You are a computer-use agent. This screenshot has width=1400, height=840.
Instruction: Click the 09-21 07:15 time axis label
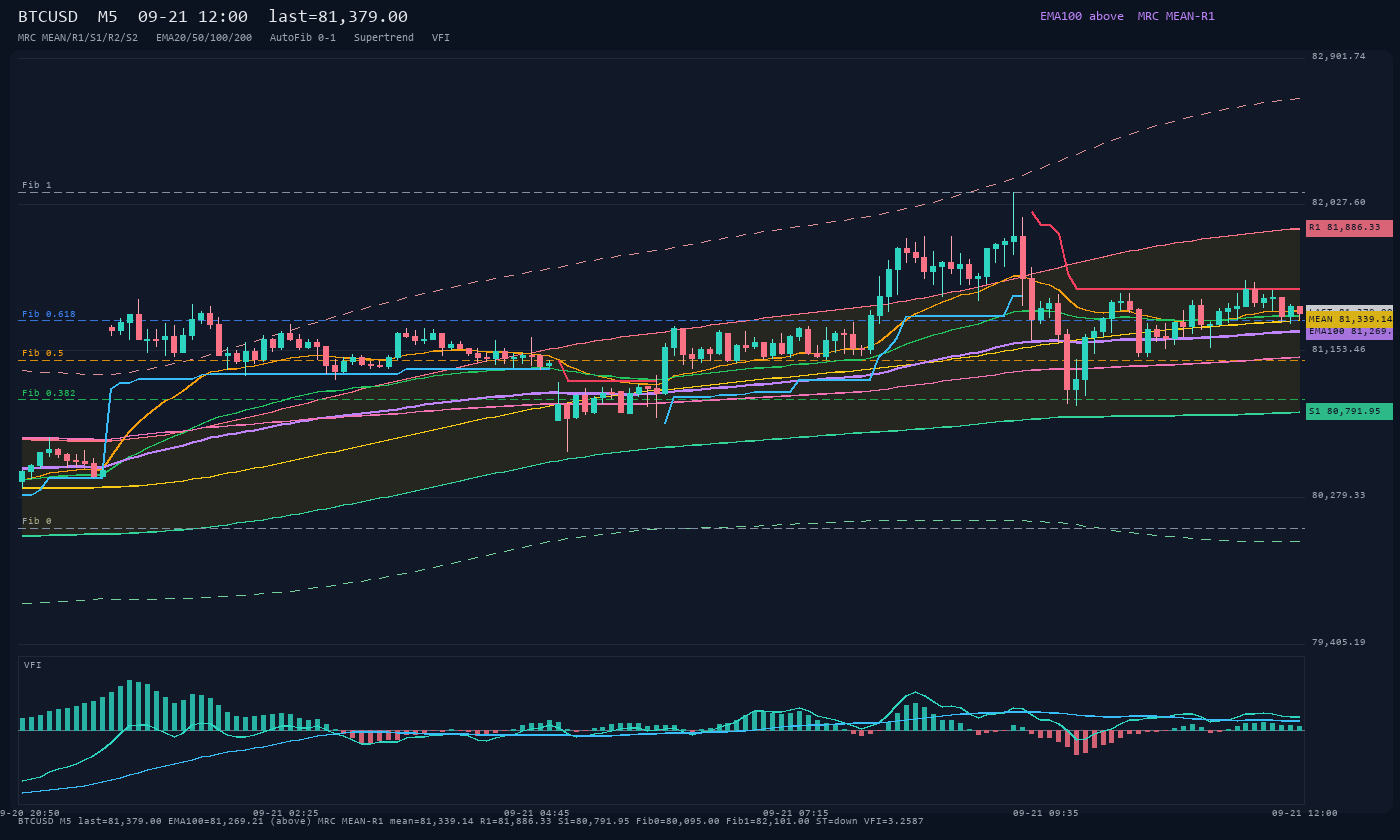pos(795,813)
